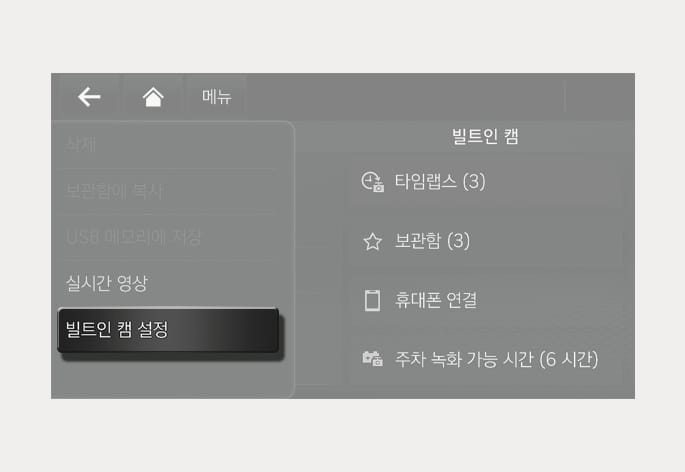Screen dimensions: 685x472
Task: Tap the (6 시간) value text
Action: 569,359
